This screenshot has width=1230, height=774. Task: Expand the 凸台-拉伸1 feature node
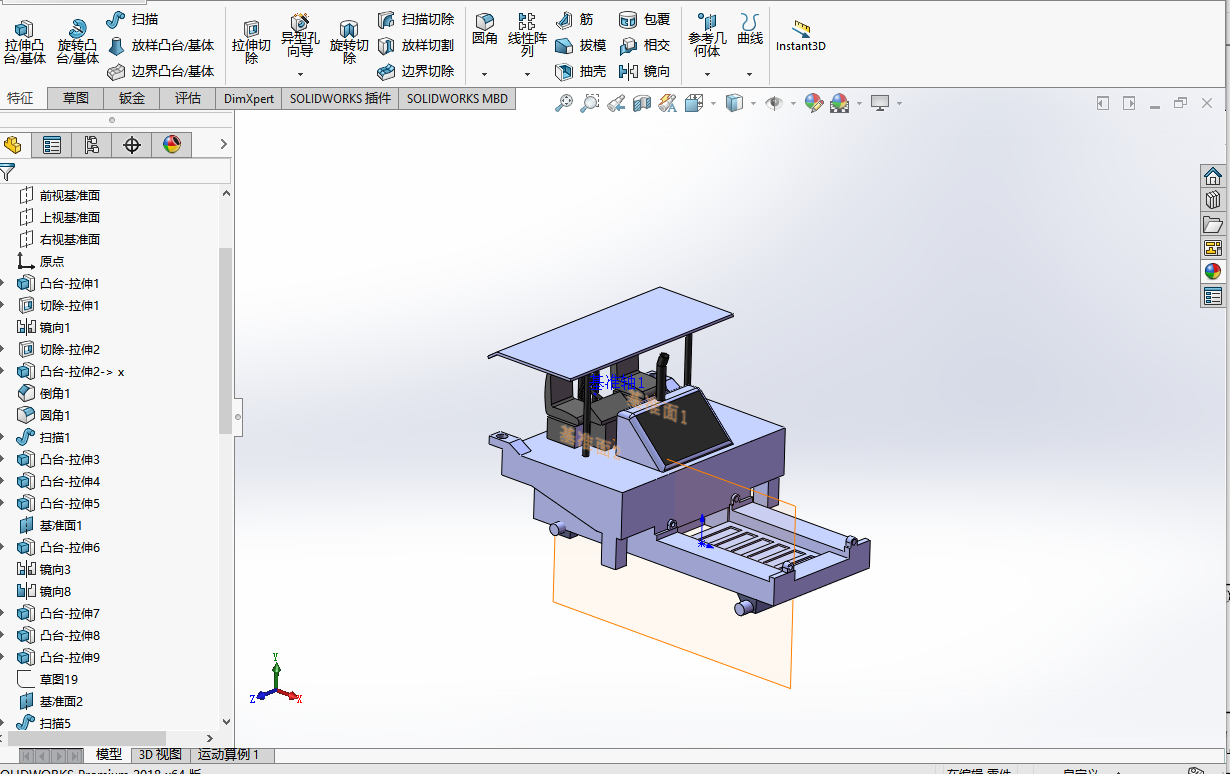3,283
